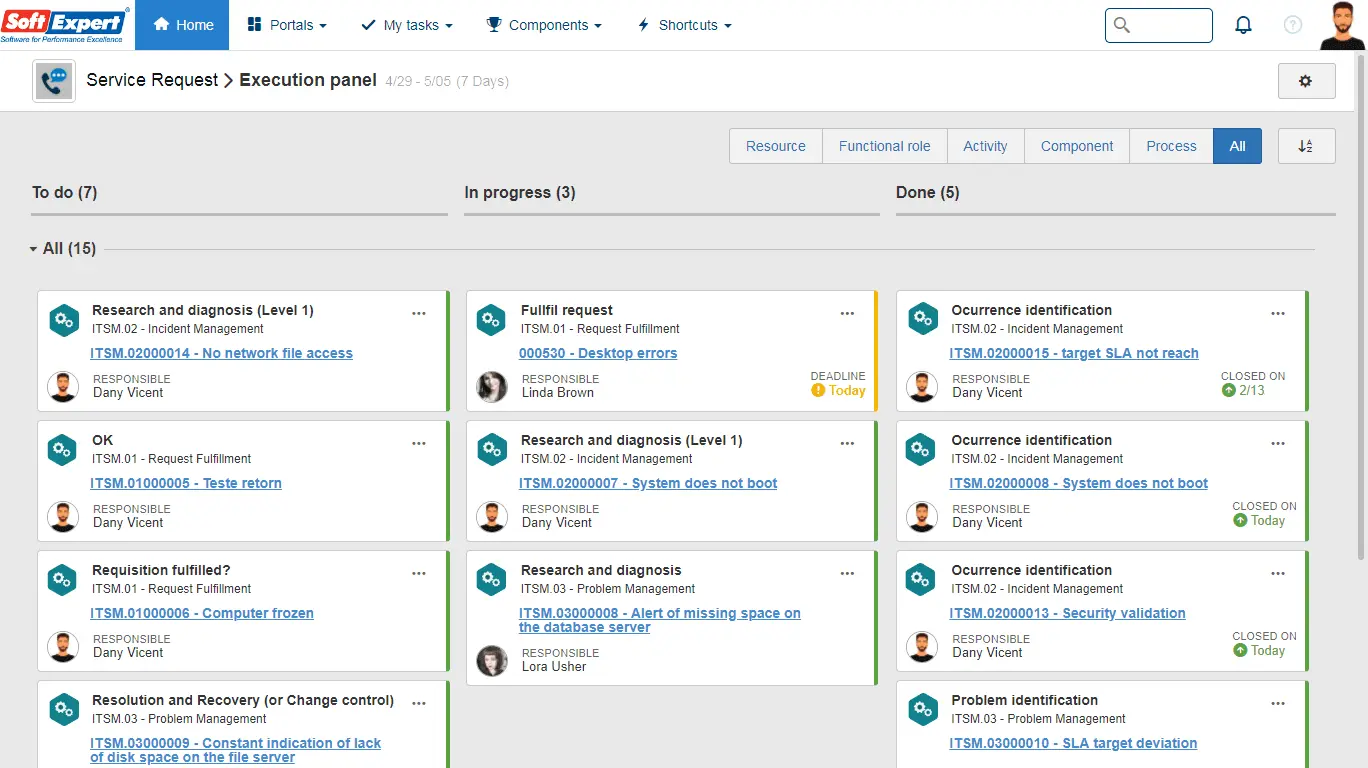1368x768 pixels.
Task: Open the help question mark icon
Action: (x=1293, y=25)
